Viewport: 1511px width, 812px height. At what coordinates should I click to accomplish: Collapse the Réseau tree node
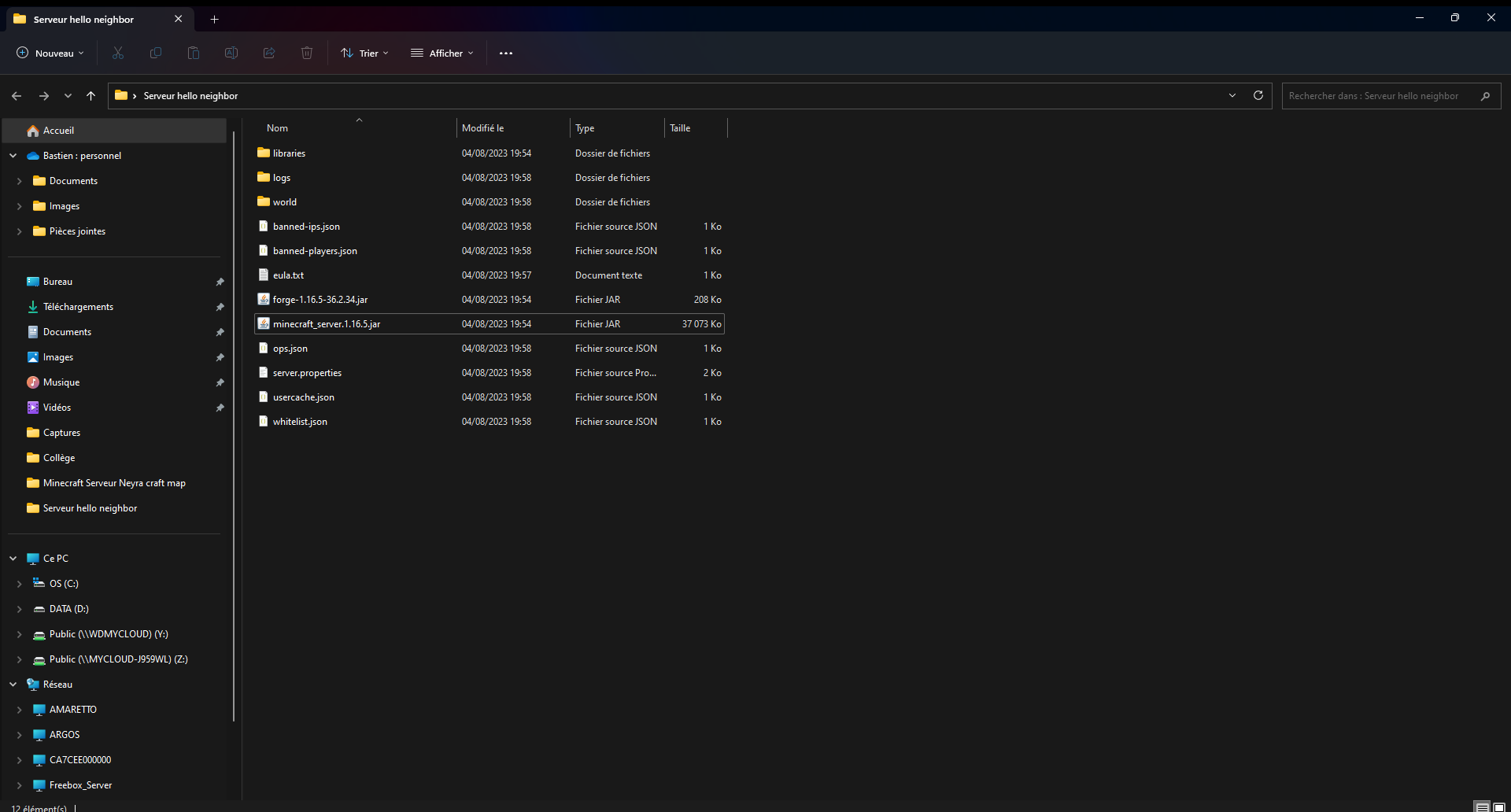(x=13, y=685)
